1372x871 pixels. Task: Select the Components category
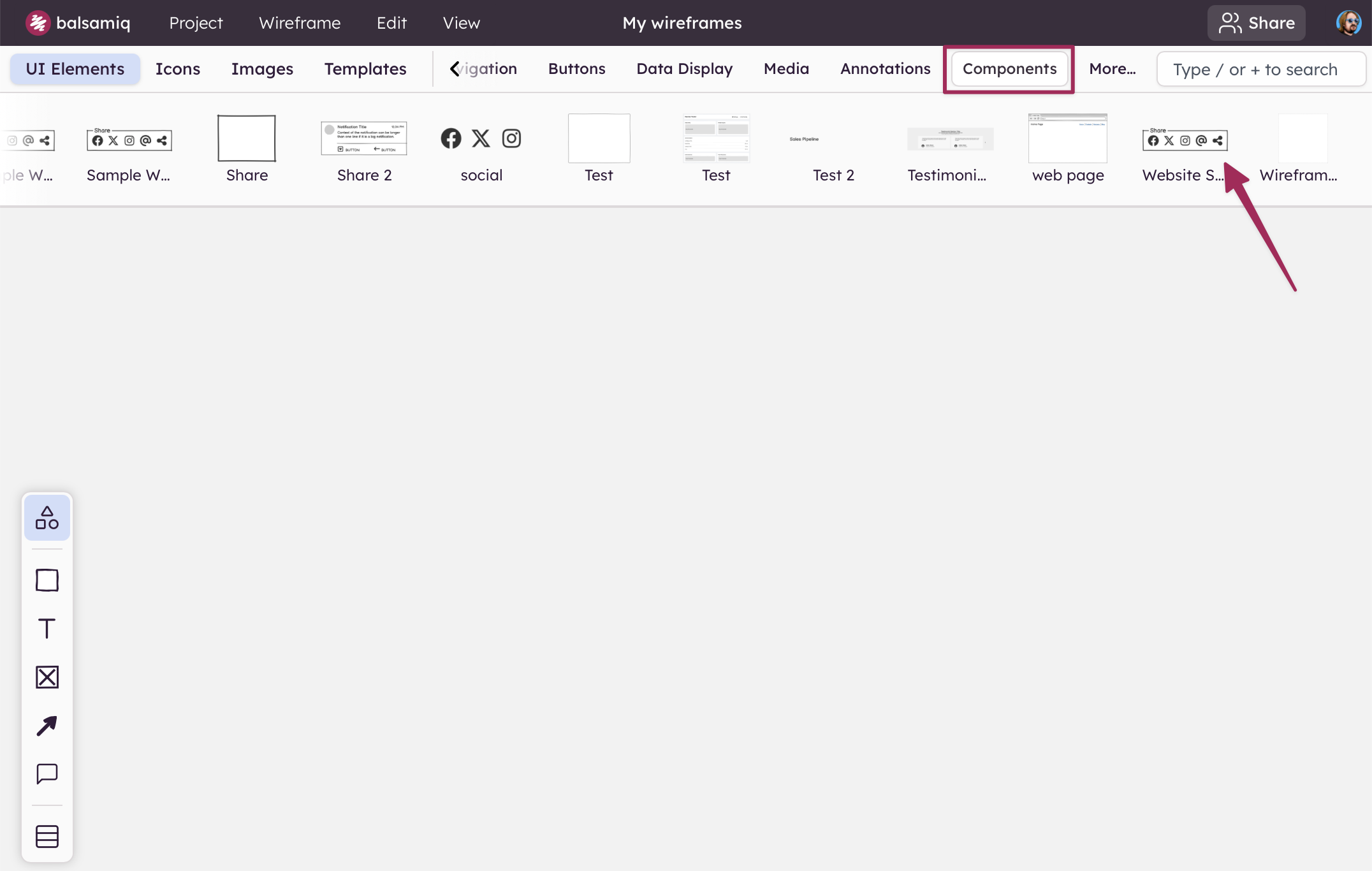(x=1009, y=69)
